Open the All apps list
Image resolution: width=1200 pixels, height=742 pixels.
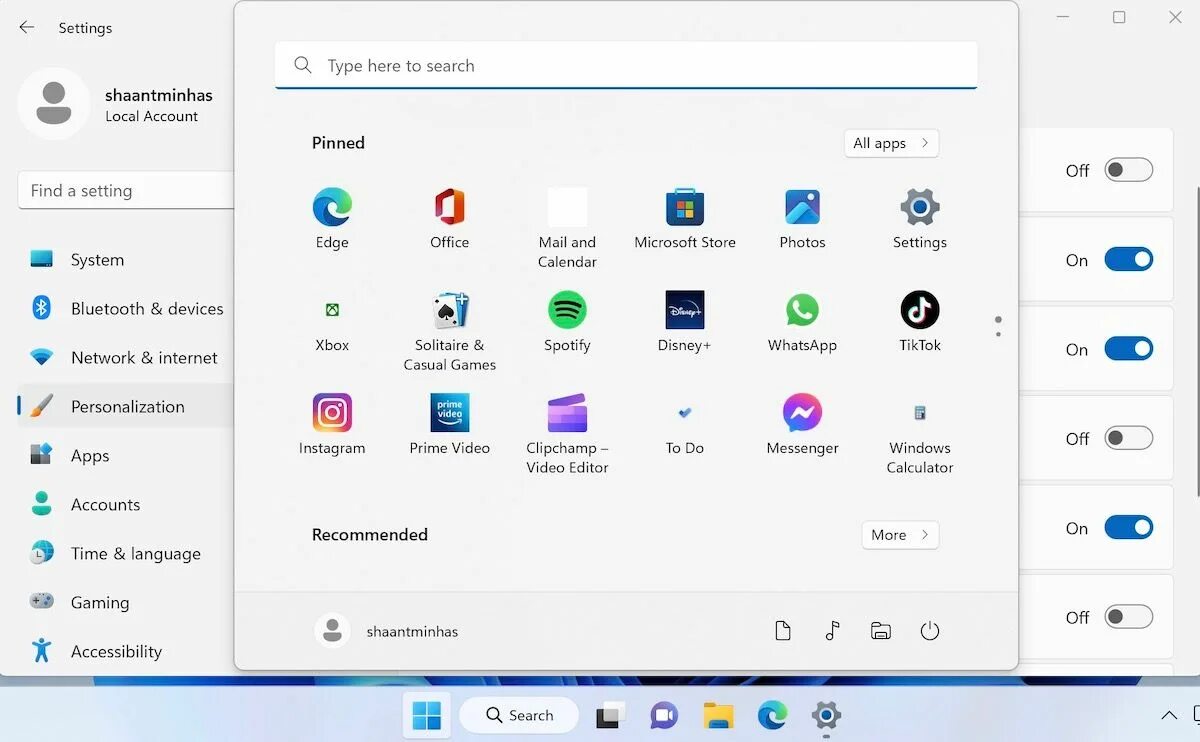point(890,143)
